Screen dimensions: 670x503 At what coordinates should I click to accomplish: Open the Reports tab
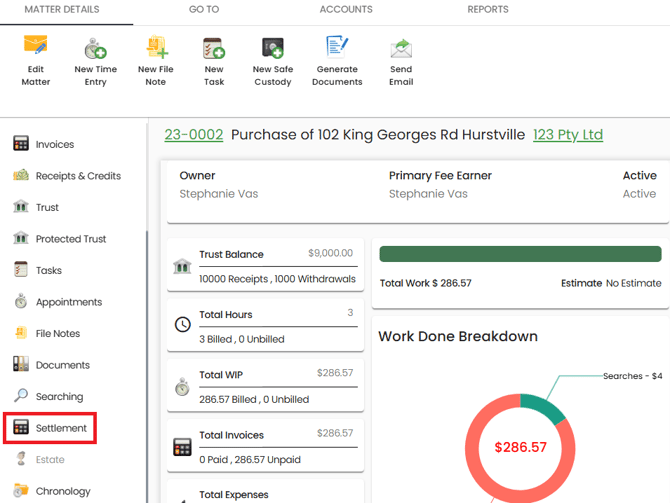488,10
